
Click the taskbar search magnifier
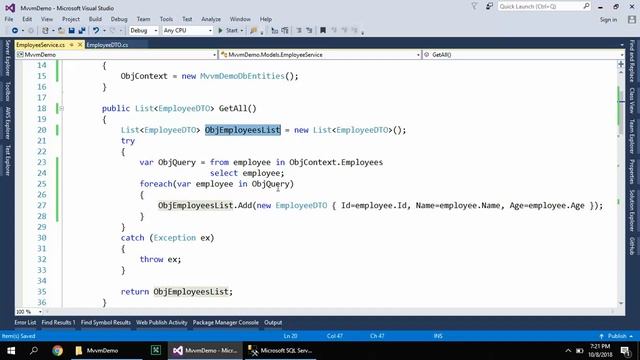[34, 351]
